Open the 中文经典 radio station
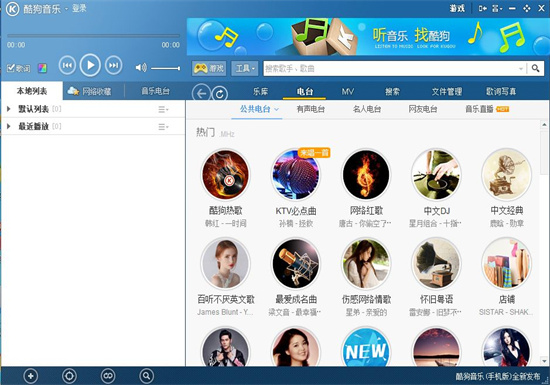The width and height of the screenshot is (550, 385). pos(506,175)
